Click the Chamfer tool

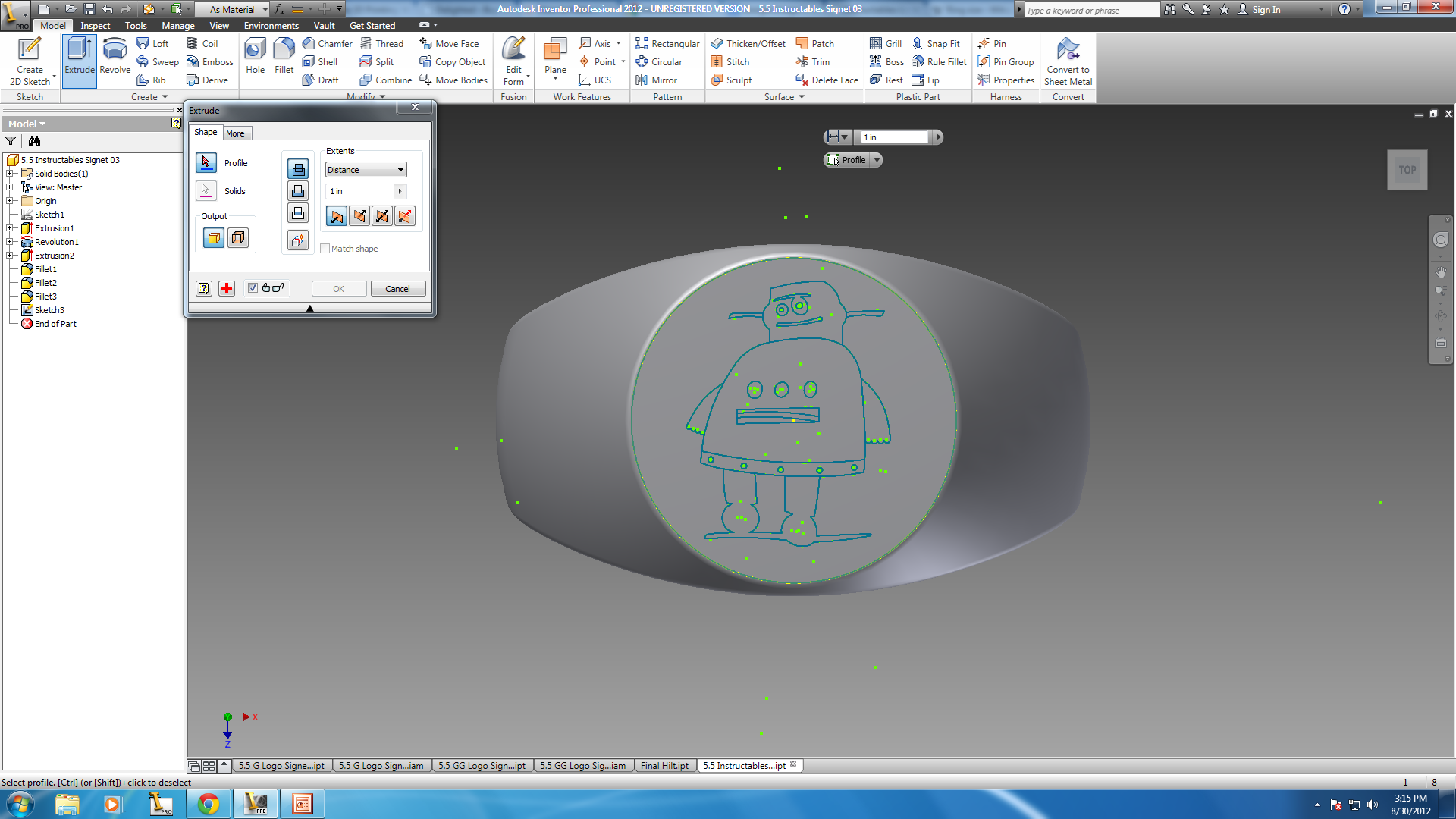[x=327, y=43]
